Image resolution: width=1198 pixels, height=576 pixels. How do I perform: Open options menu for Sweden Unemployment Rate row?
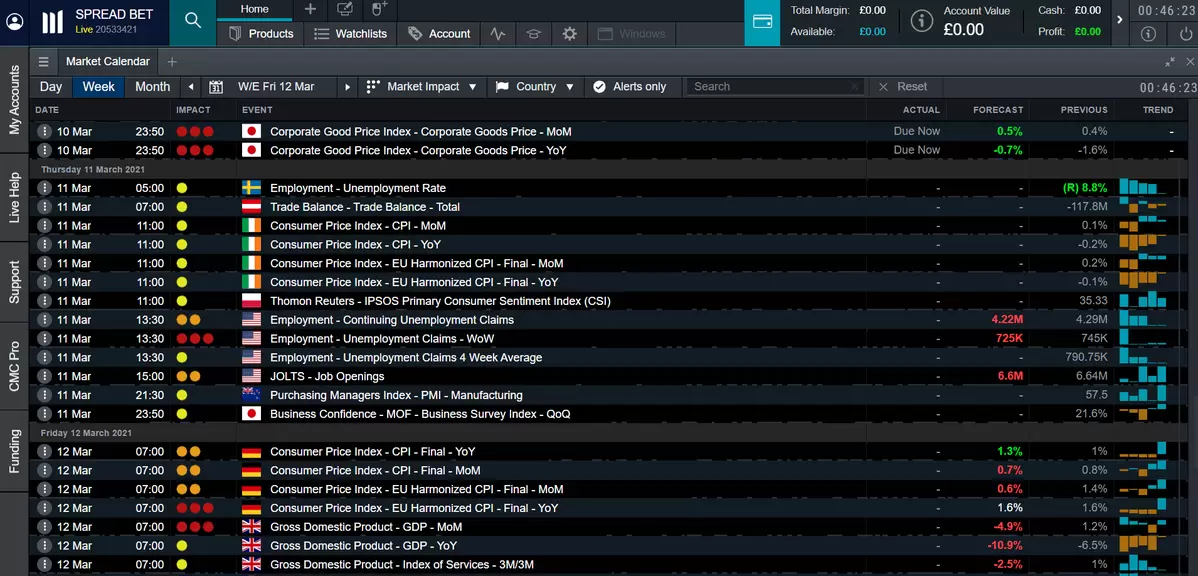(x=44, y=188)
